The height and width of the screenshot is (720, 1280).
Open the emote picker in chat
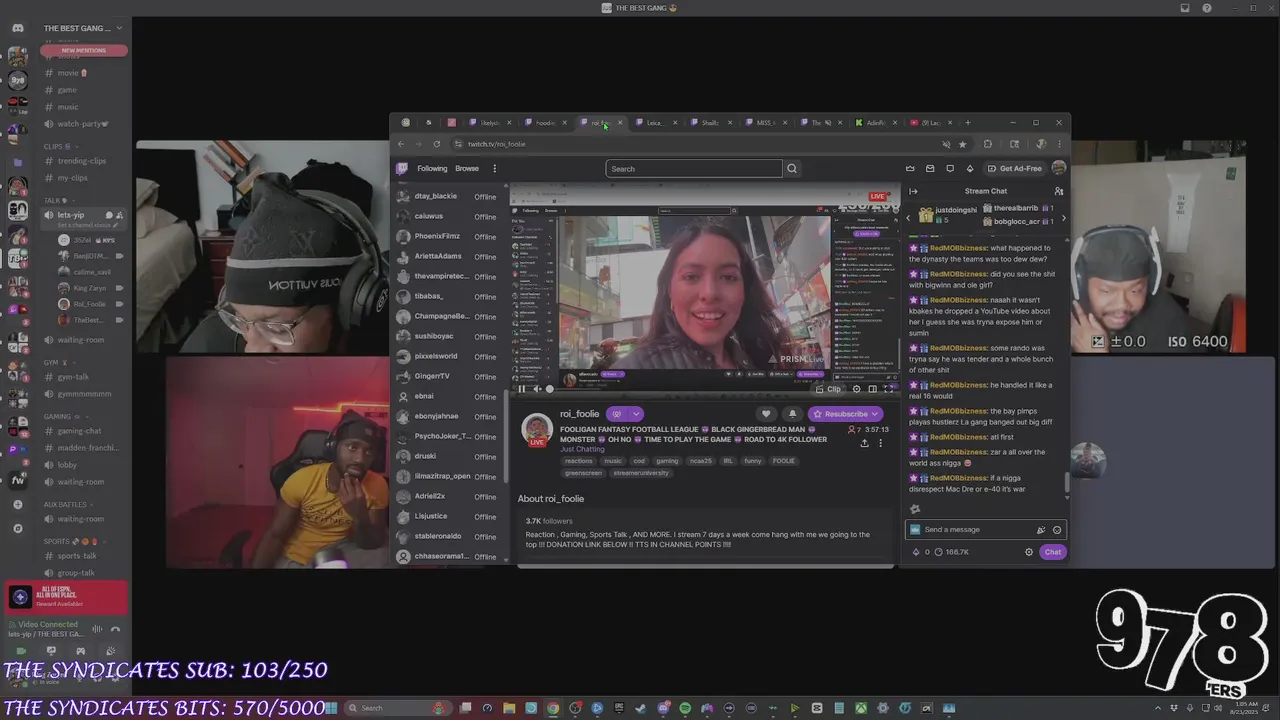[1057, 530]
